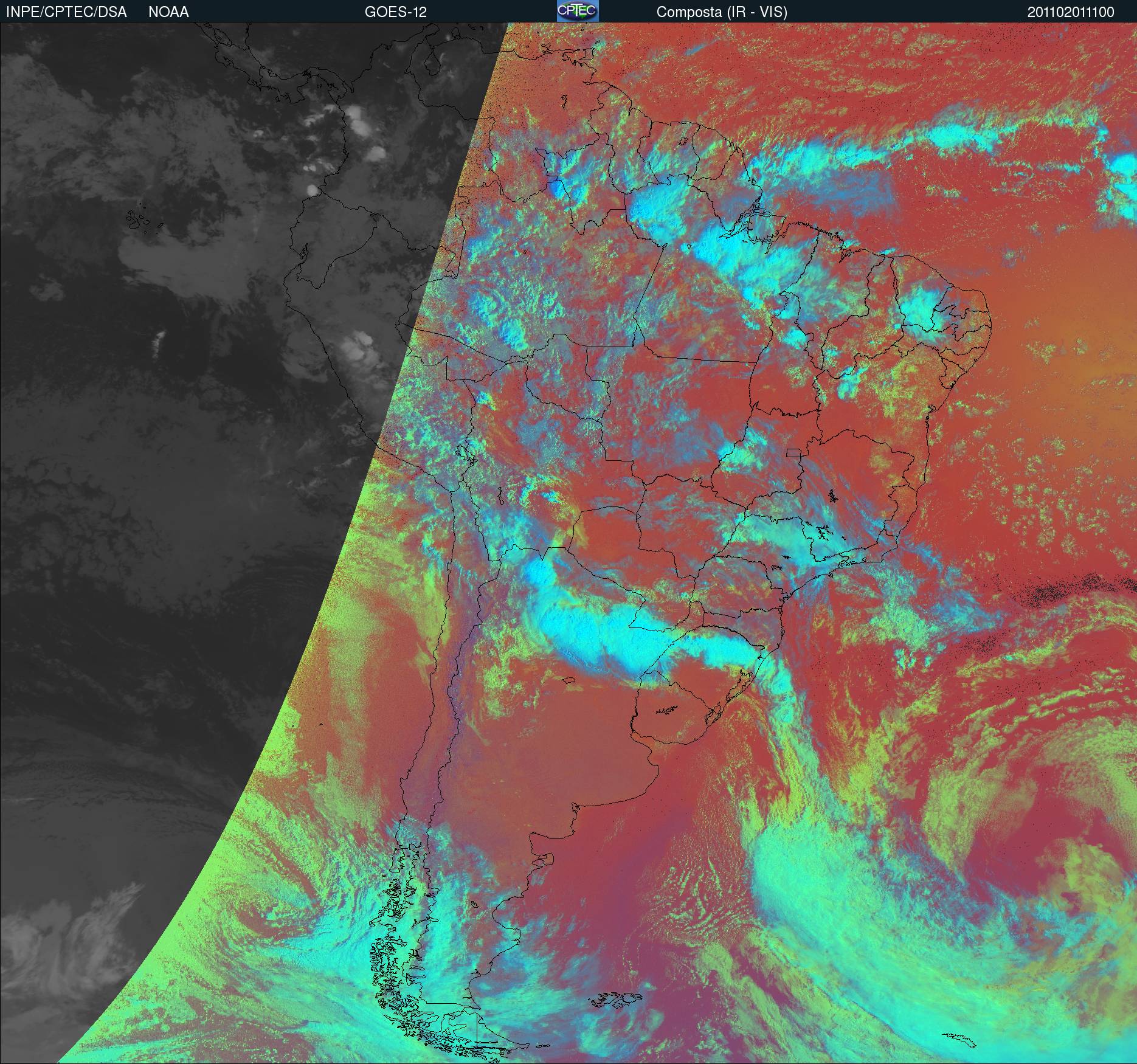This screenshot has width=1137, height=1064.
Task: Click the CPTEC logo in header
Action: tap(578, 11)
